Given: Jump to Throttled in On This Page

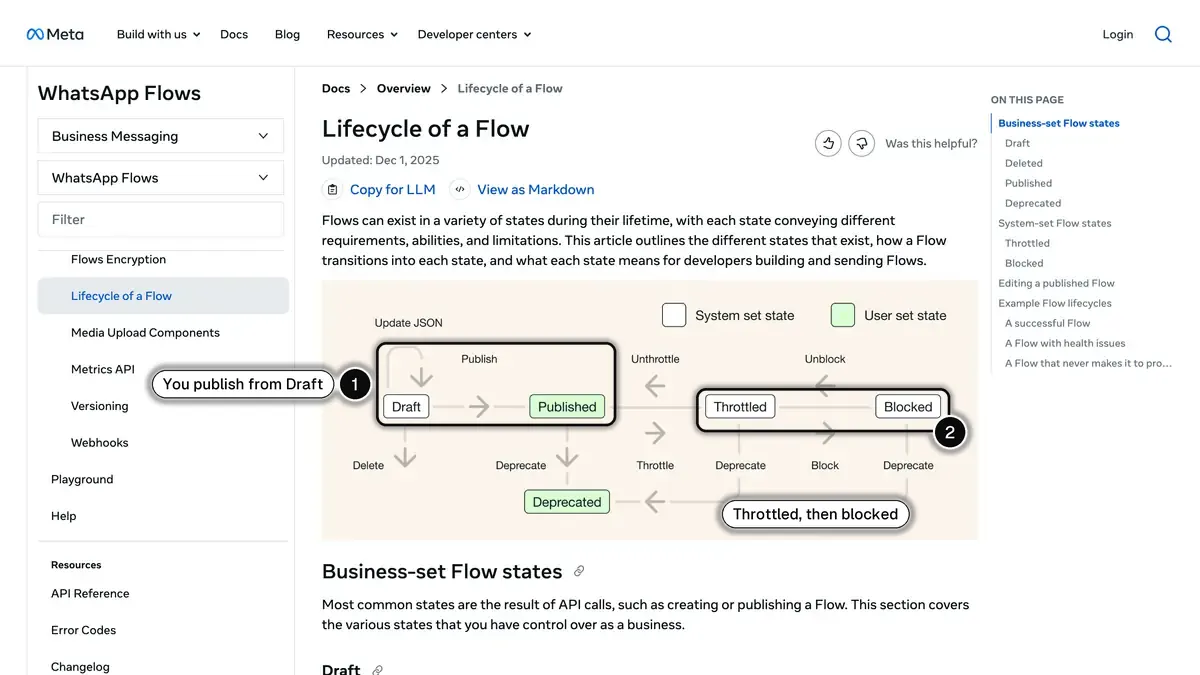Looking at the screenshot, I should [x=1027, y=243].
